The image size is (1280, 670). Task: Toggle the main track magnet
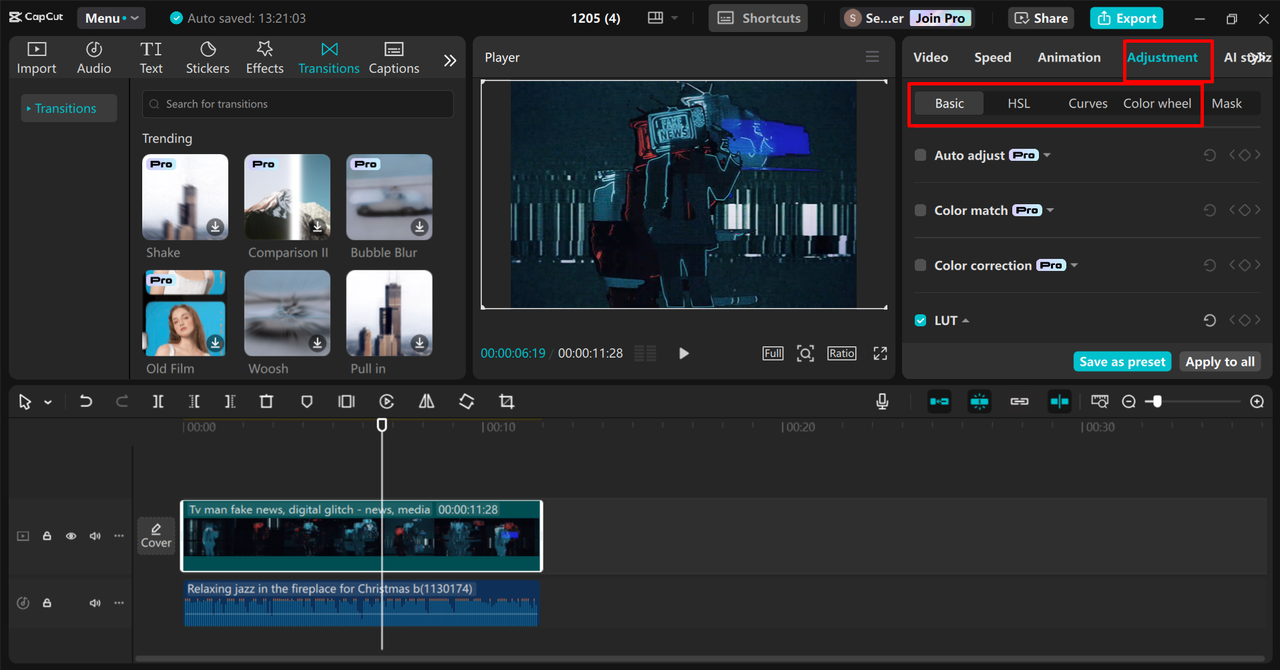pyautogui.click(x=939, y=401)
